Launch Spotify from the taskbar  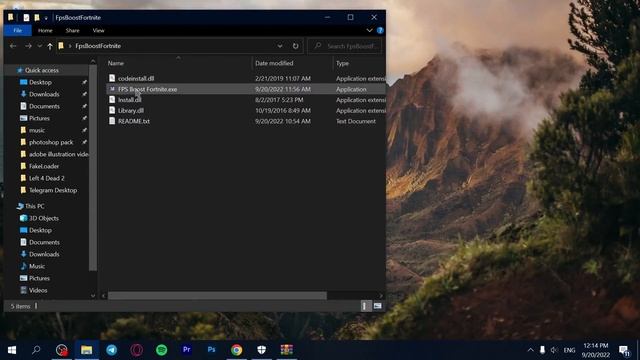pyautogui.click(x=162, y=350)
